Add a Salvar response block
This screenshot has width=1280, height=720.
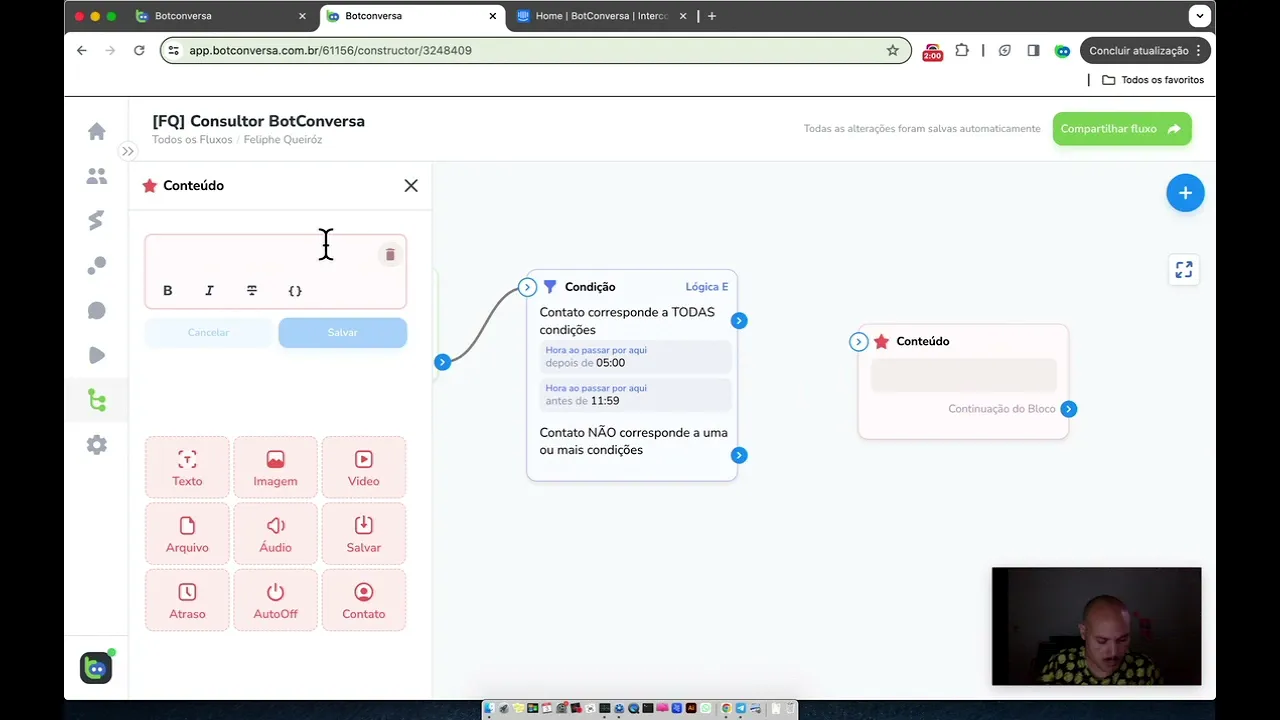364,534
